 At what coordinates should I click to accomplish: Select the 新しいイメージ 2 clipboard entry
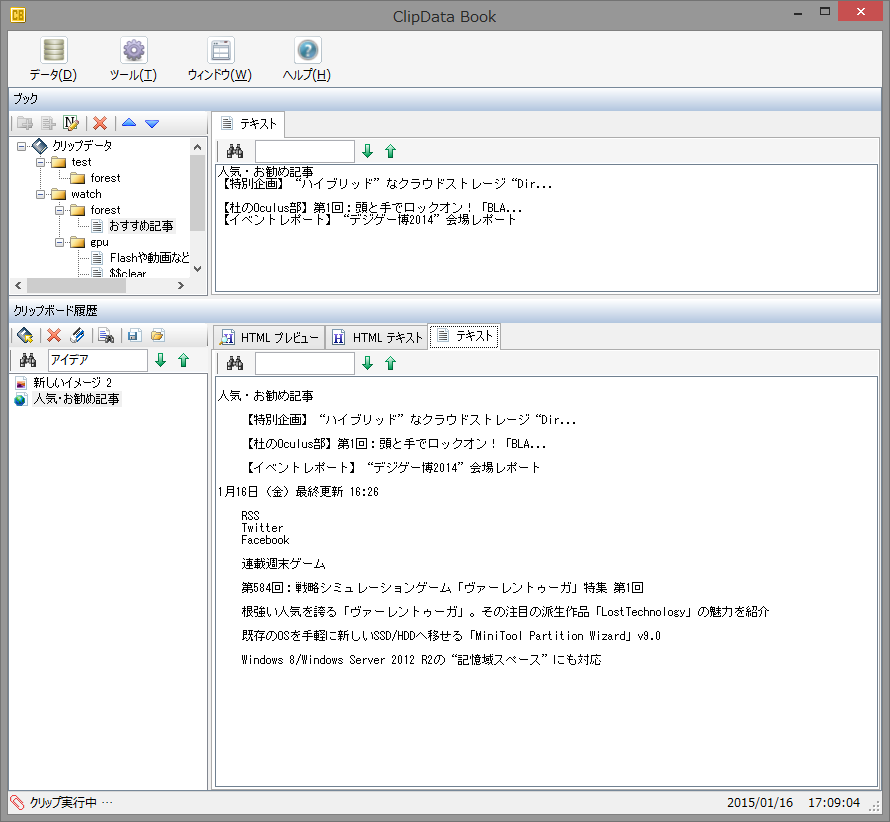point(68,382)
